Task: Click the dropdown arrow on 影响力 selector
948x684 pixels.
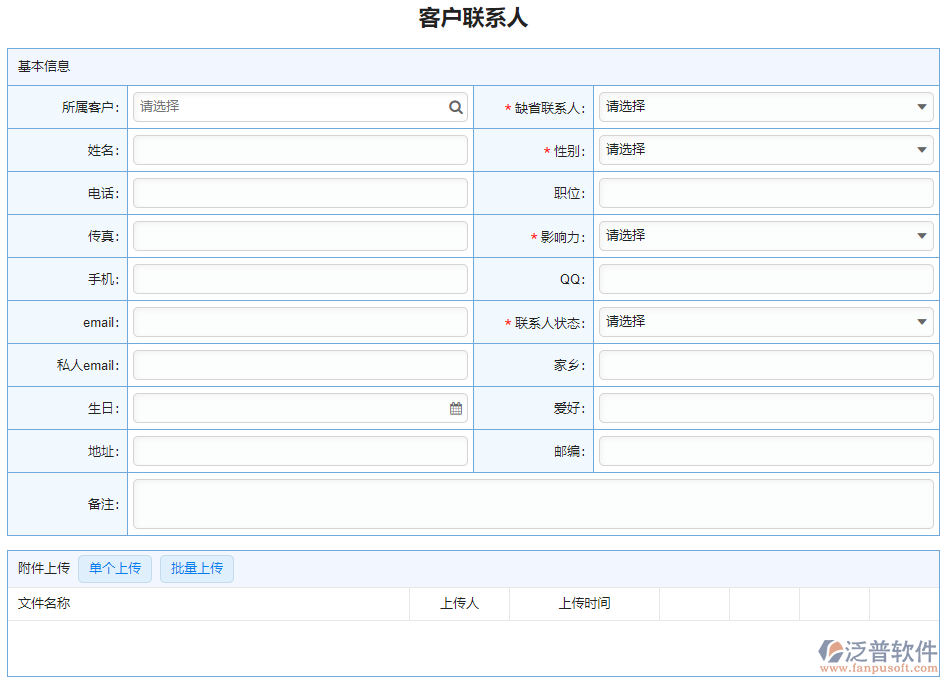Action: tap(922, 236)
